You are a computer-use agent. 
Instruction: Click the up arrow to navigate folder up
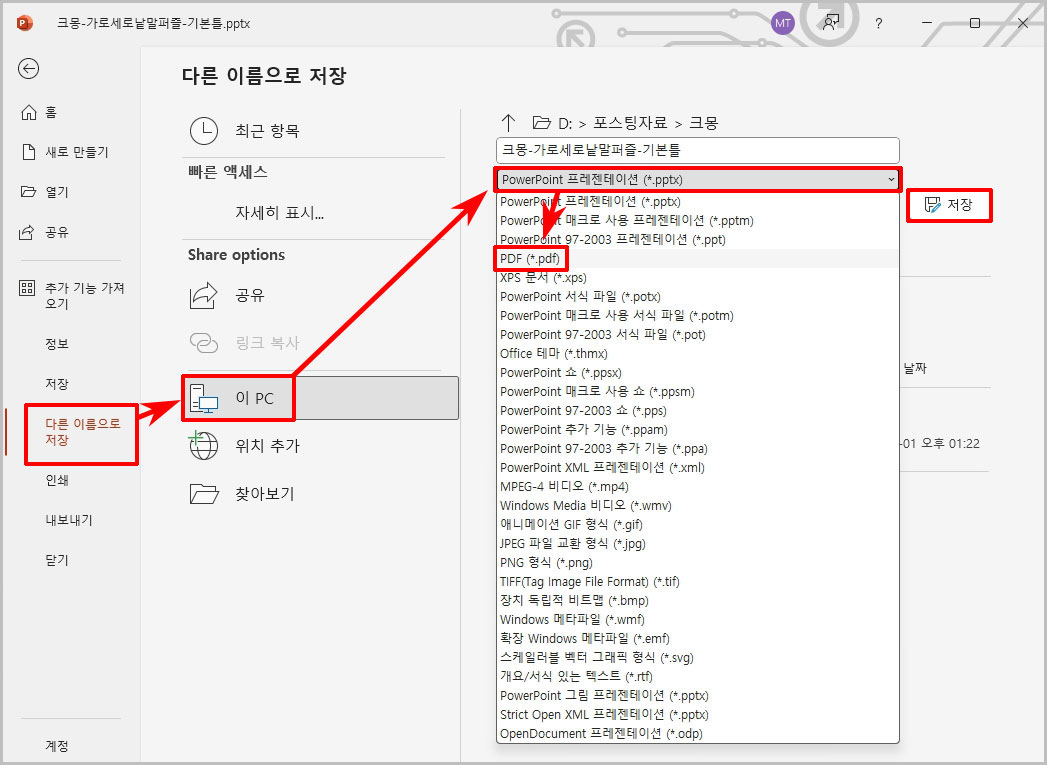509,122
